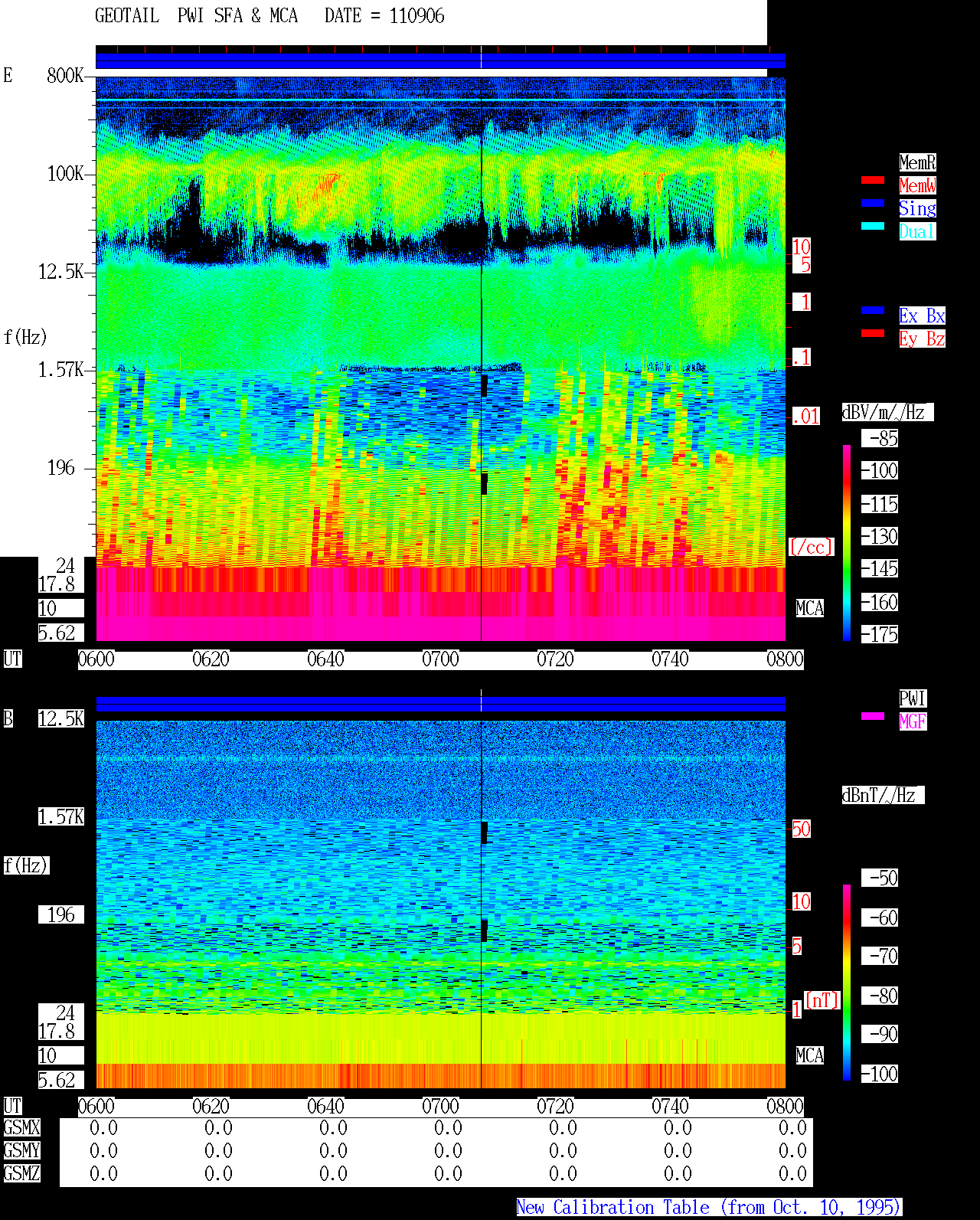Click the blue Sing legend swatch
Screen dimensions: 980x1220
coord(873,203)
